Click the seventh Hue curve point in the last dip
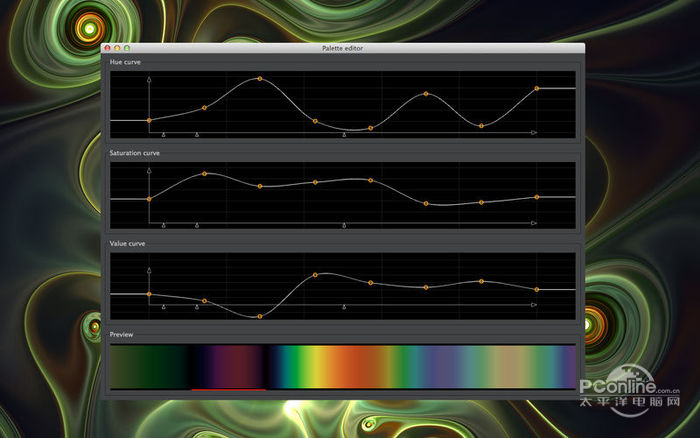 tap(481, 126)
